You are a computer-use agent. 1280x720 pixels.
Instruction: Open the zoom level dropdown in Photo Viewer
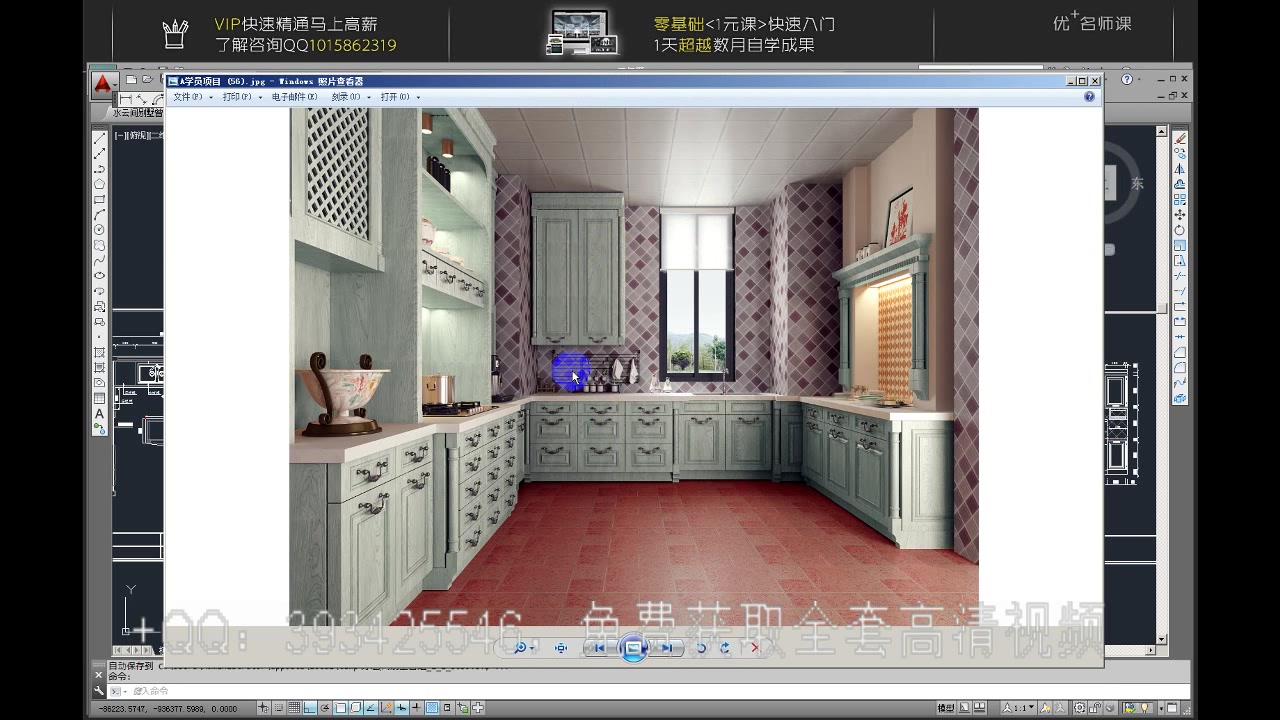point(532,648)
